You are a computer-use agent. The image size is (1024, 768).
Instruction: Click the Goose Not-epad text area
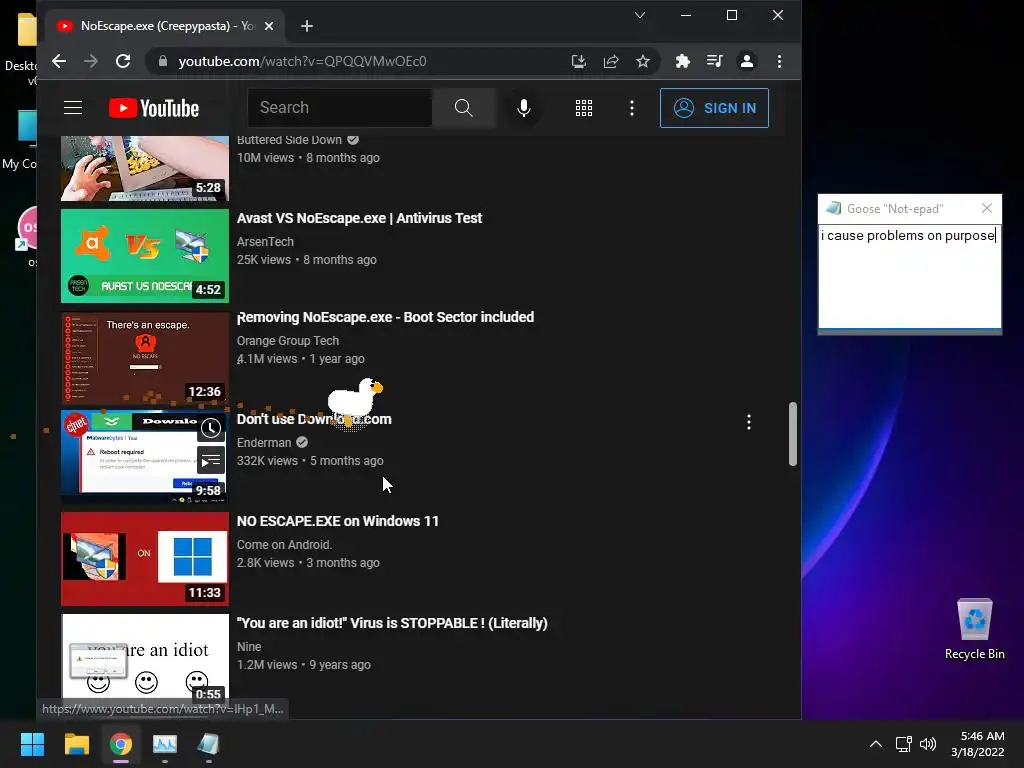[910, 277]
